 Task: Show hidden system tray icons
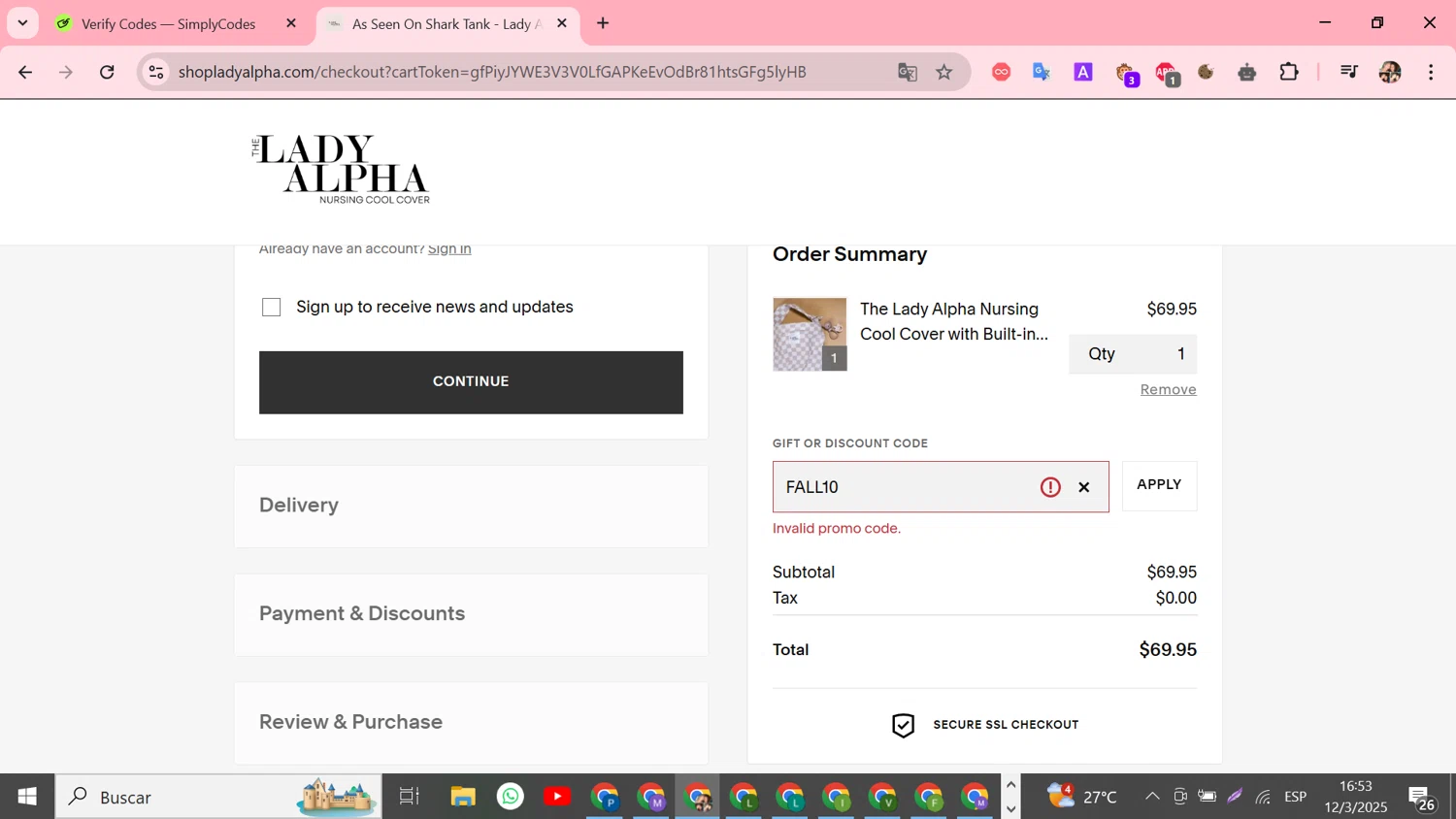click(1152, 797)
